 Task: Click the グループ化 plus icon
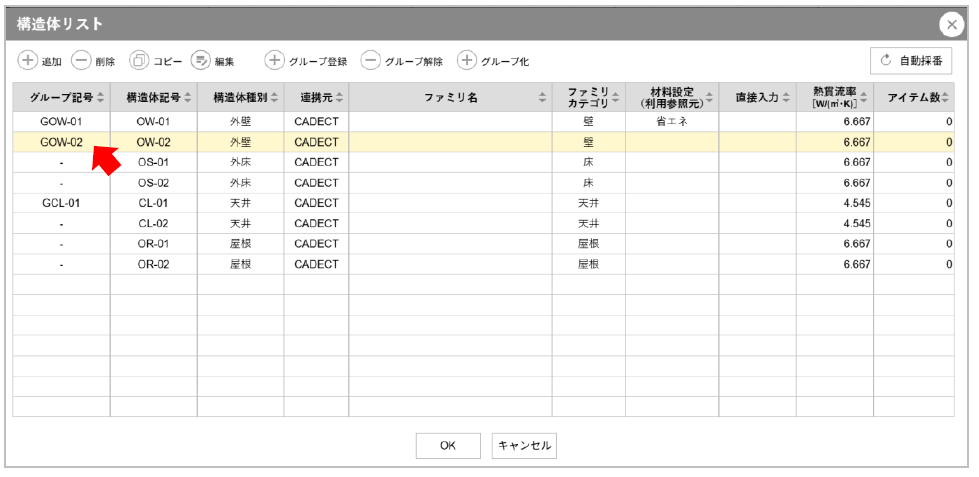(466, 61)
